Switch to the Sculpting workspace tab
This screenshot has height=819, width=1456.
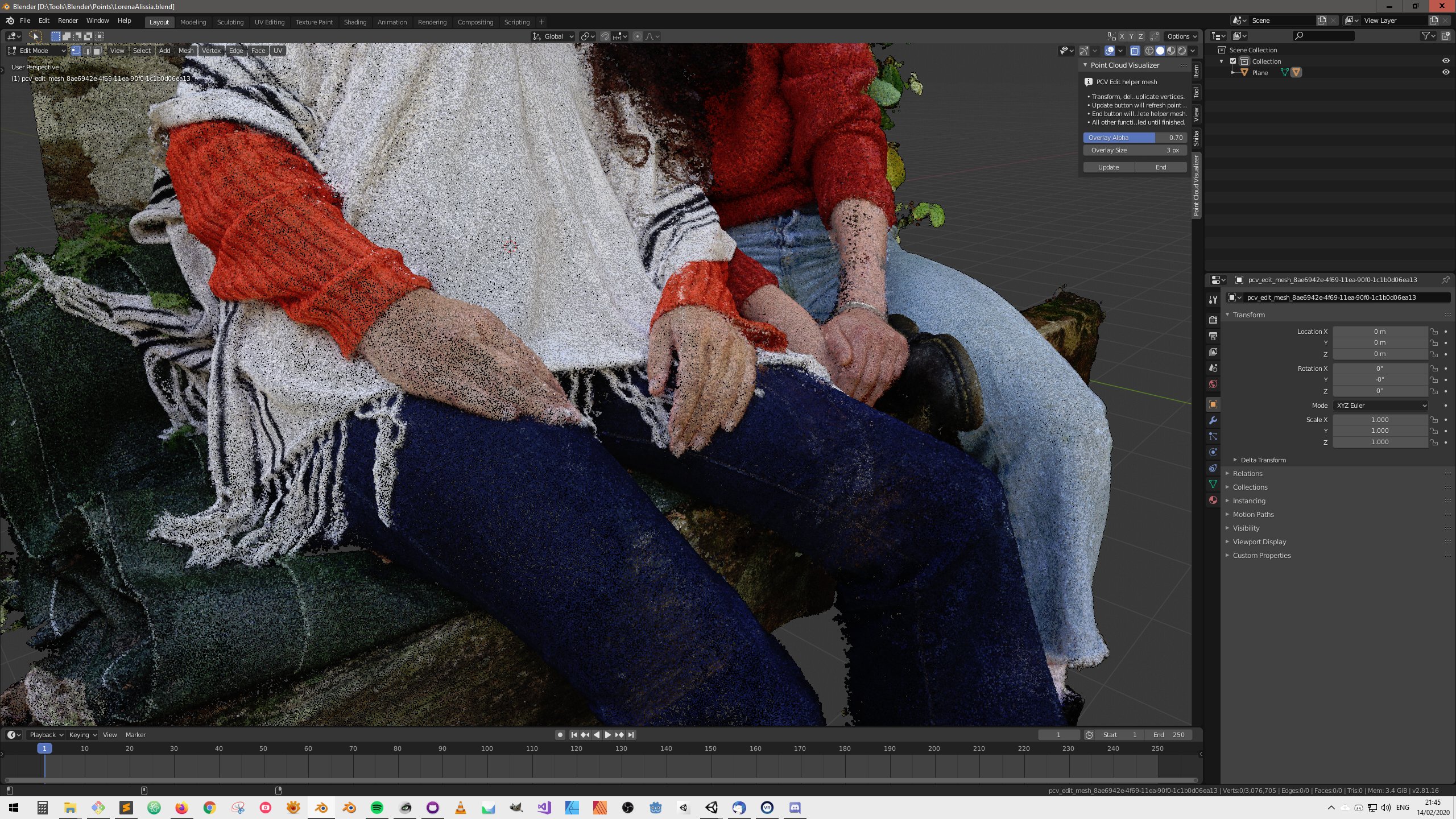[x=230, y=22]
